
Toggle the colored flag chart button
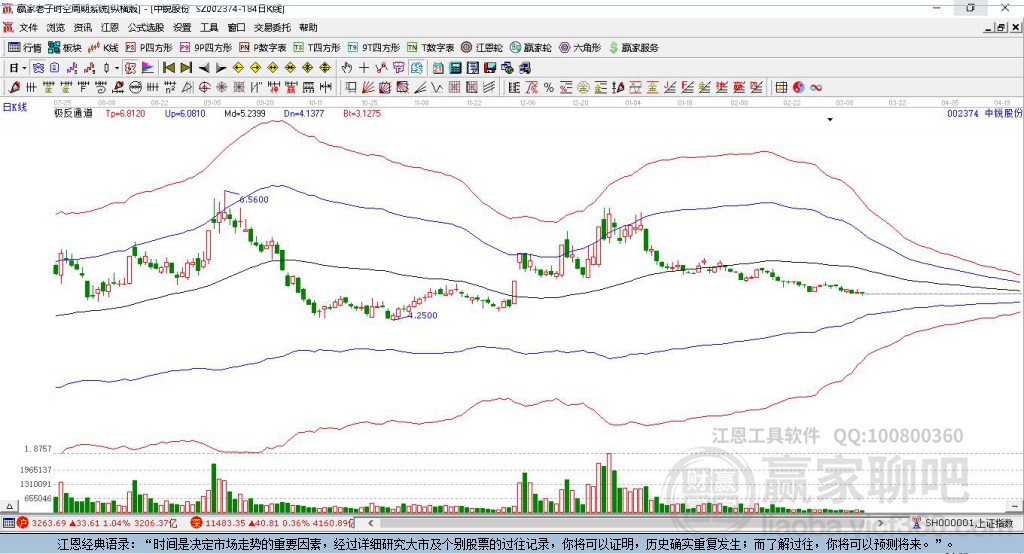(148, 68)
